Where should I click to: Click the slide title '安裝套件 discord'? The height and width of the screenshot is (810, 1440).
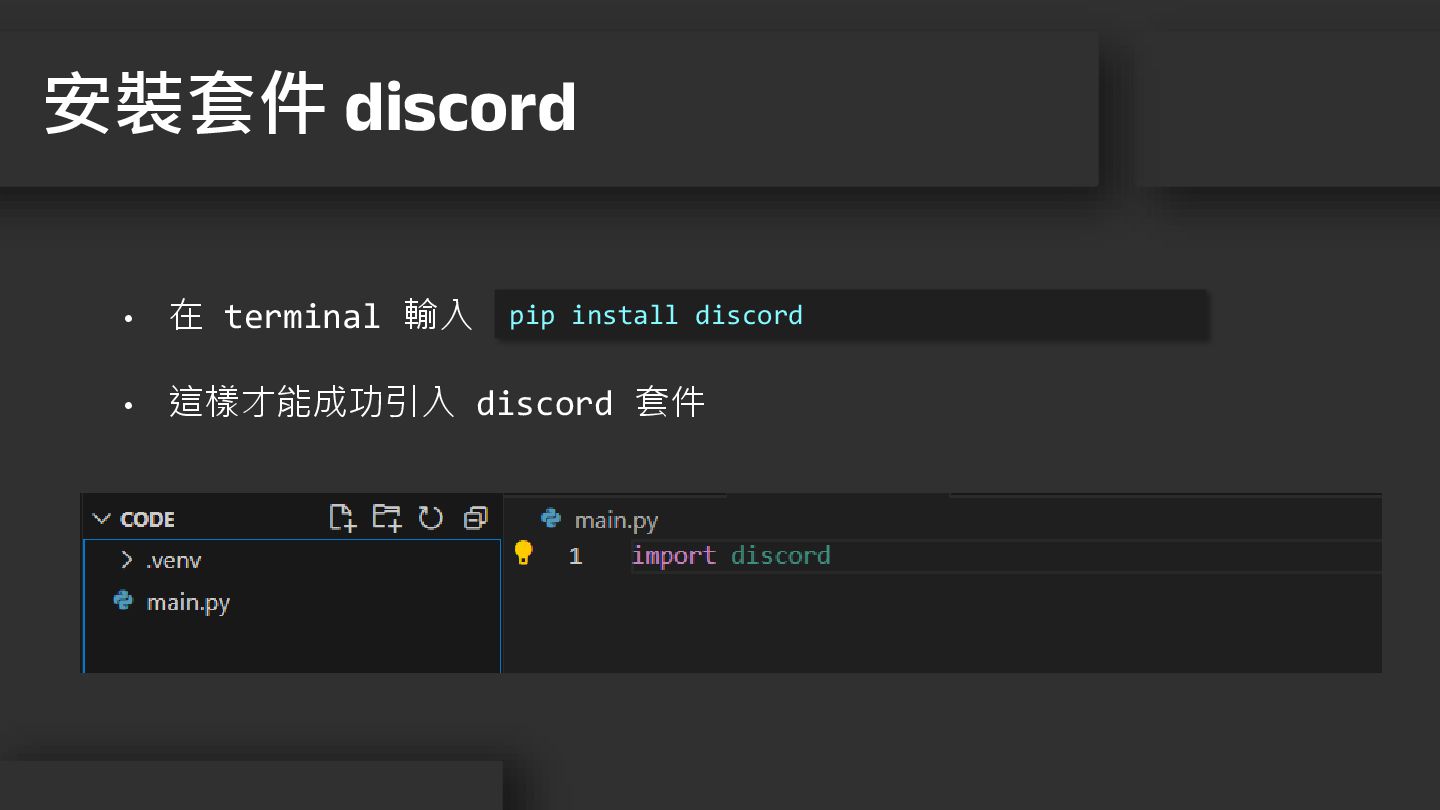tap(311, 106)
